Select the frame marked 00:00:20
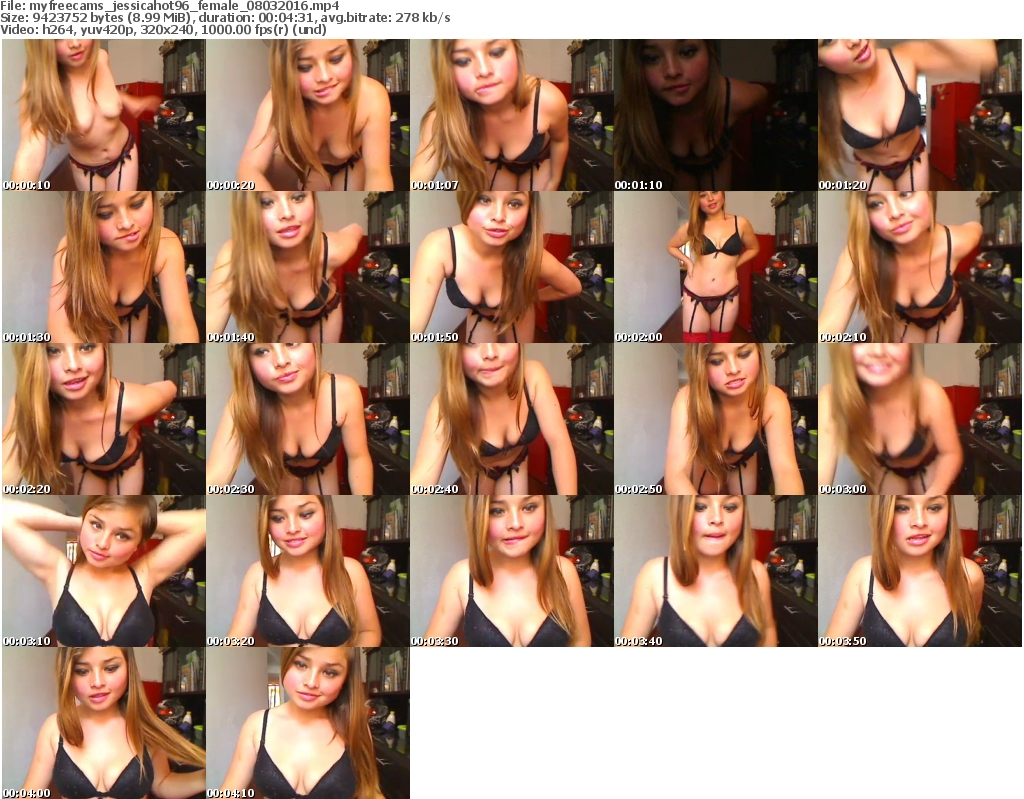Screen dimensions: 1024x799 point(307,115)
